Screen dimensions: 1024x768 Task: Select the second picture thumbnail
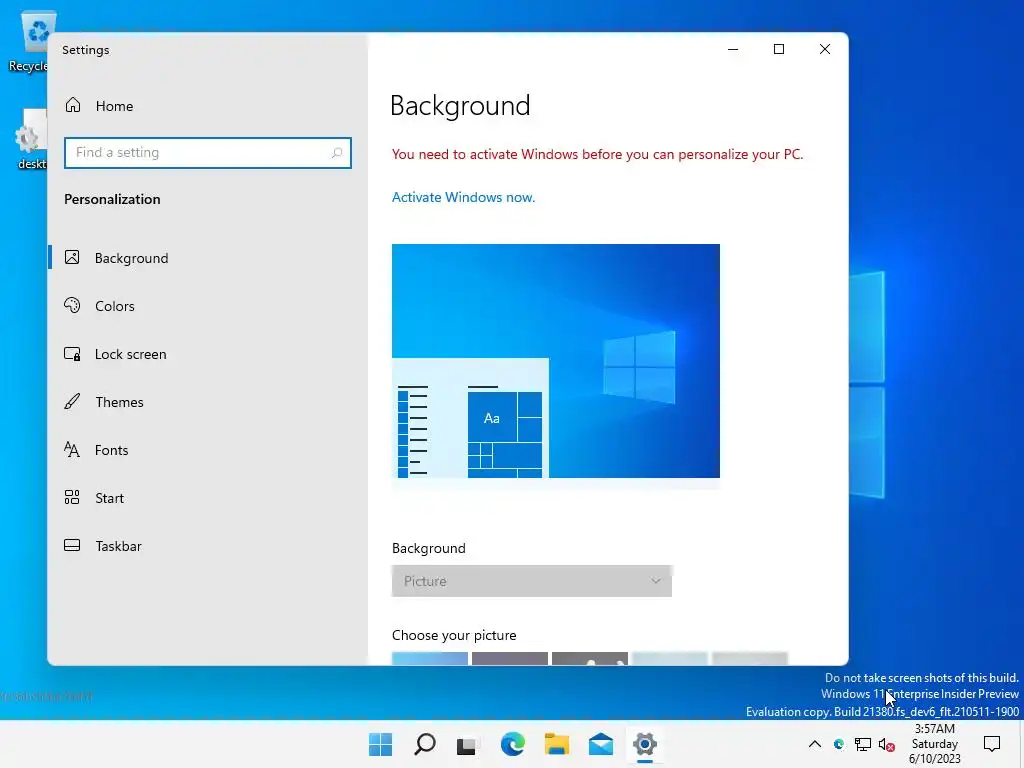(x=509, y=658)
